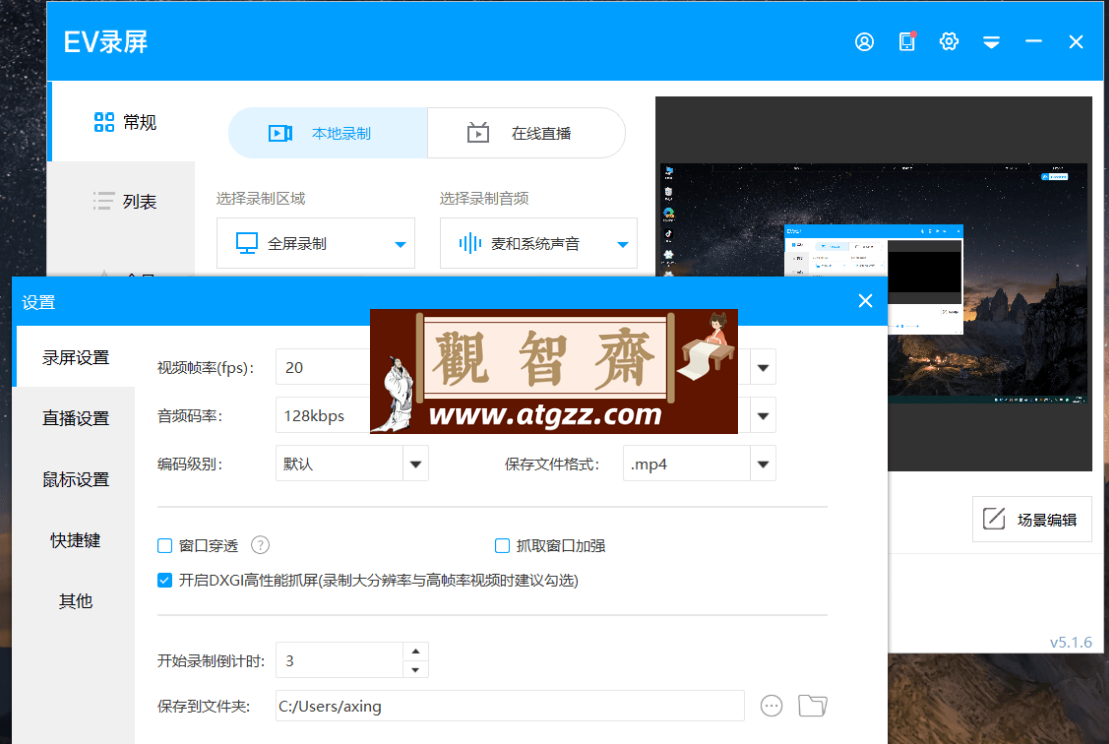The width and height of the screenshot is (1109, 744).
Task: Click the 常规 grid icon in the sidebar
Action: click(x=104, y=122)
